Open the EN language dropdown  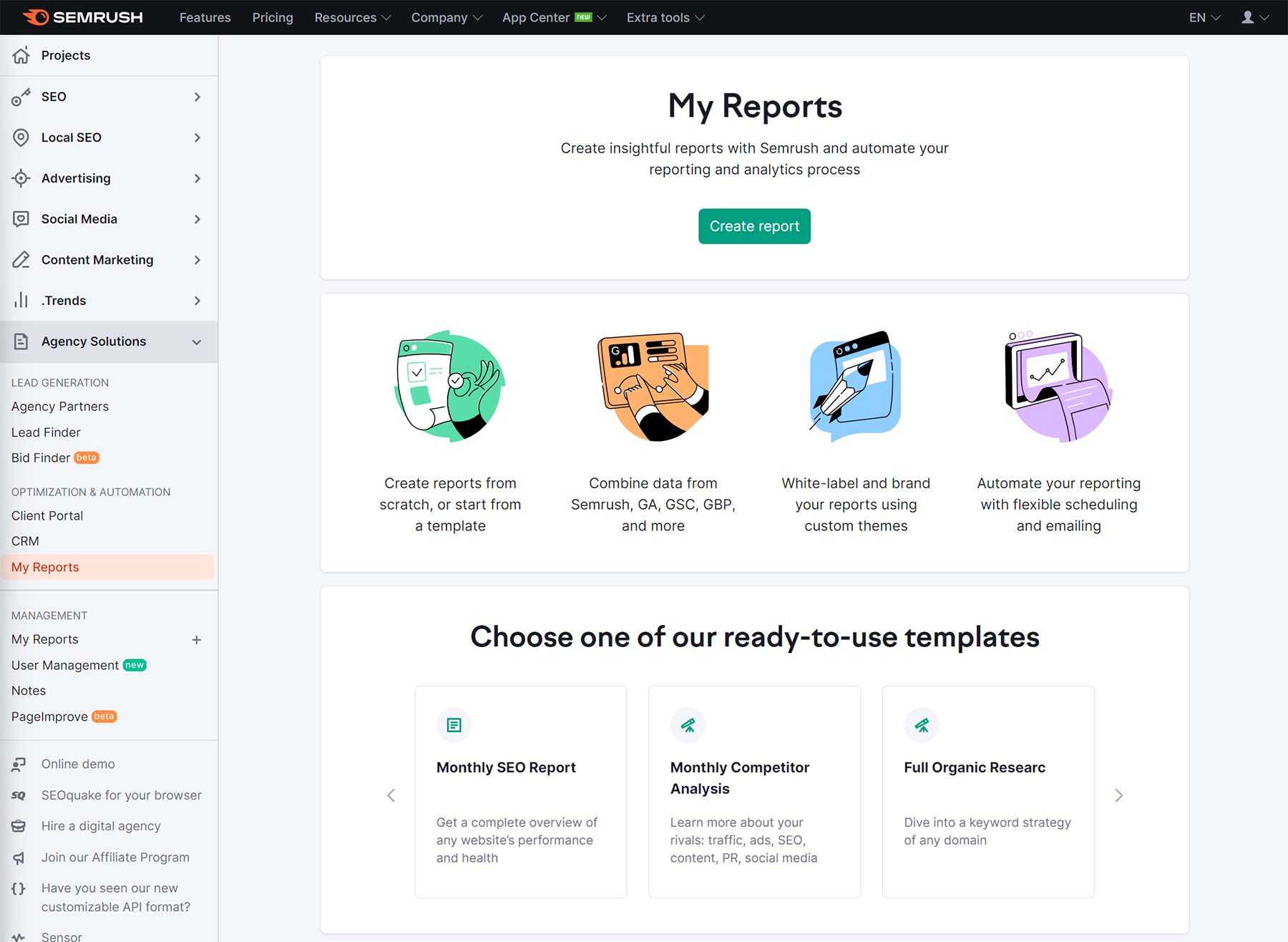click(x=1203, y=17)
